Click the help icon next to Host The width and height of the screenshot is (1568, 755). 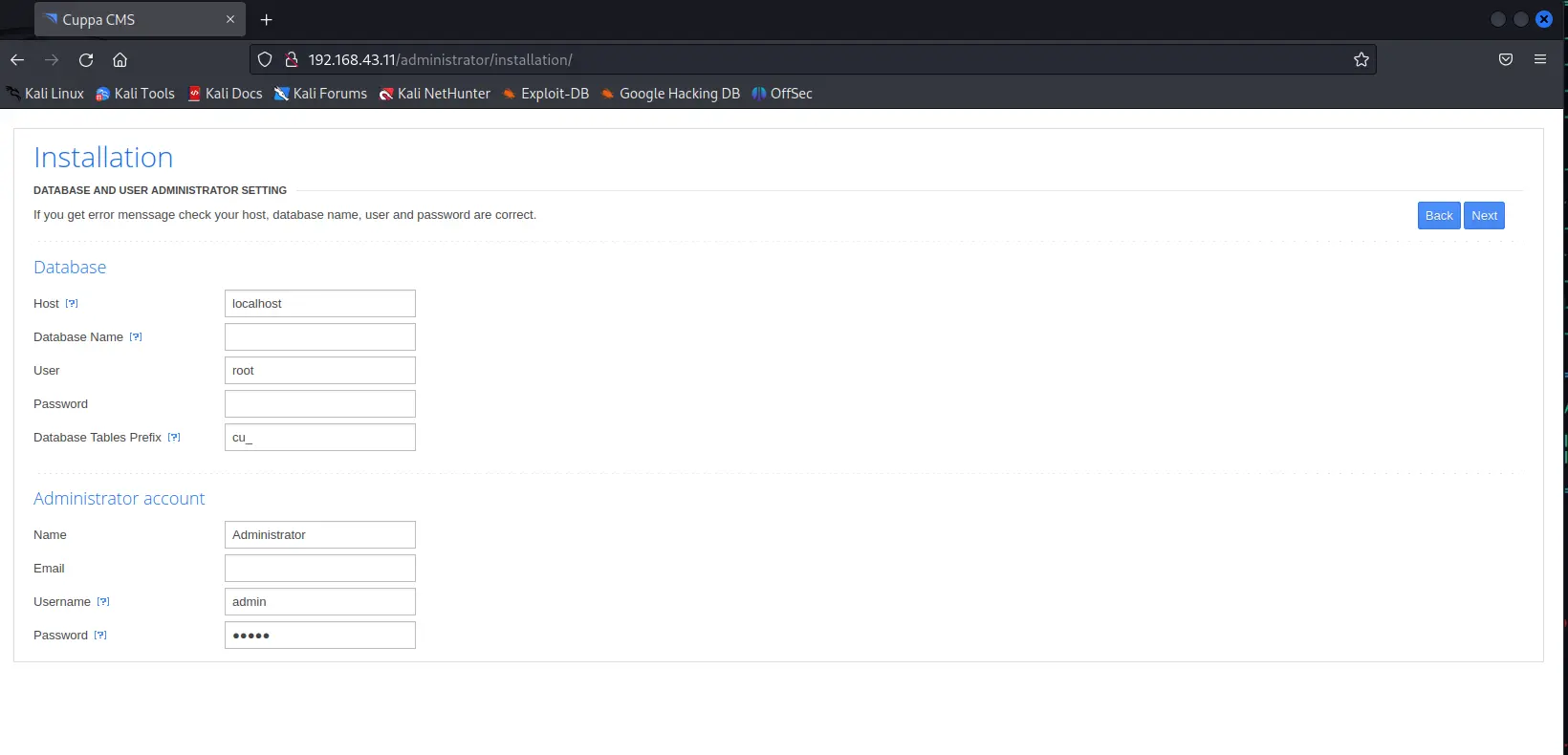pos(72,304)
